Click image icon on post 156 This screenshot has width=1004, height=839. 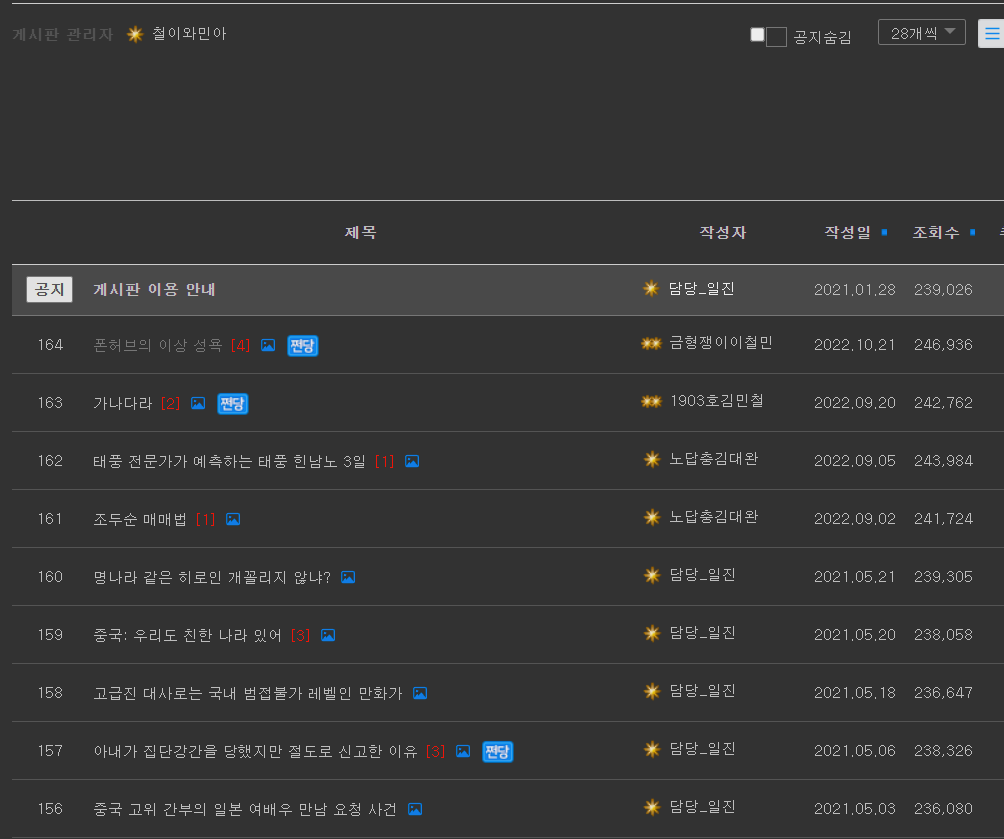pos(415,809)
